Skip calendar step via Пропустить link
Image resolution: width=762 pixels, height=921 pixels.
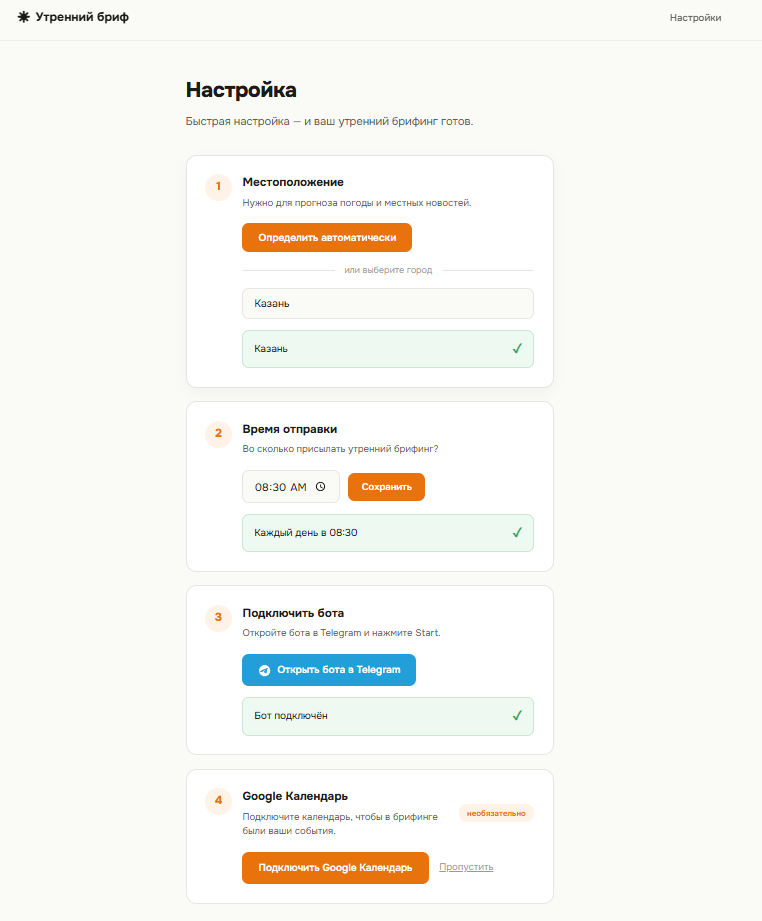click(x=466, y=867)
